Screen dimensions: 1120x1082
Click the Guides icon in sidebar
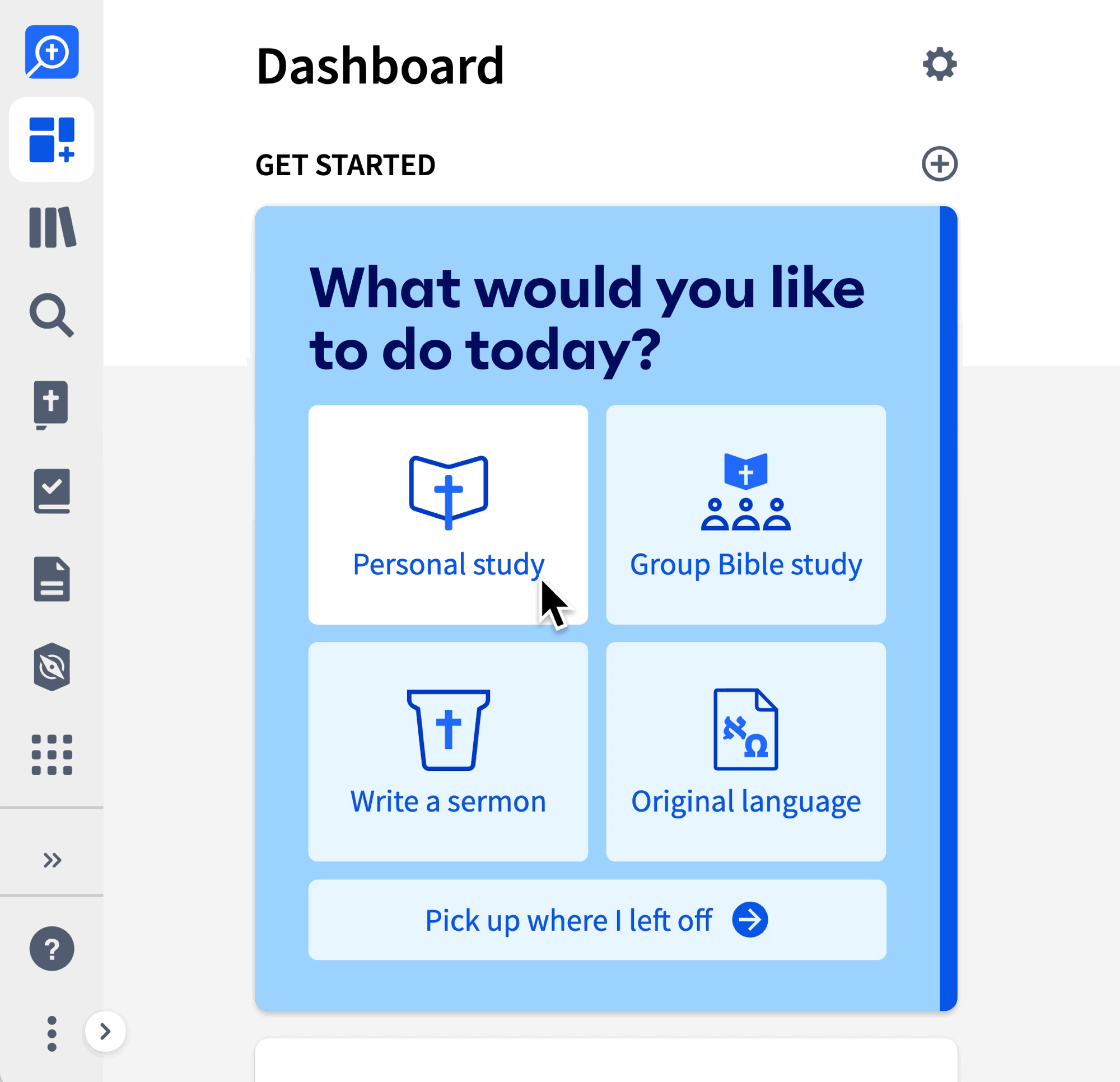tap(51, 665)
